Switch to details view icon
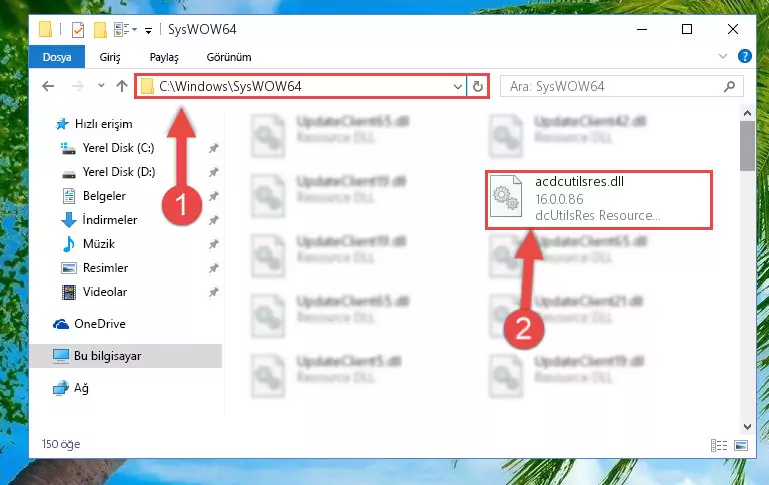Image resolution: width=769 pixels, height=485 pixels. tap(719, 445)
